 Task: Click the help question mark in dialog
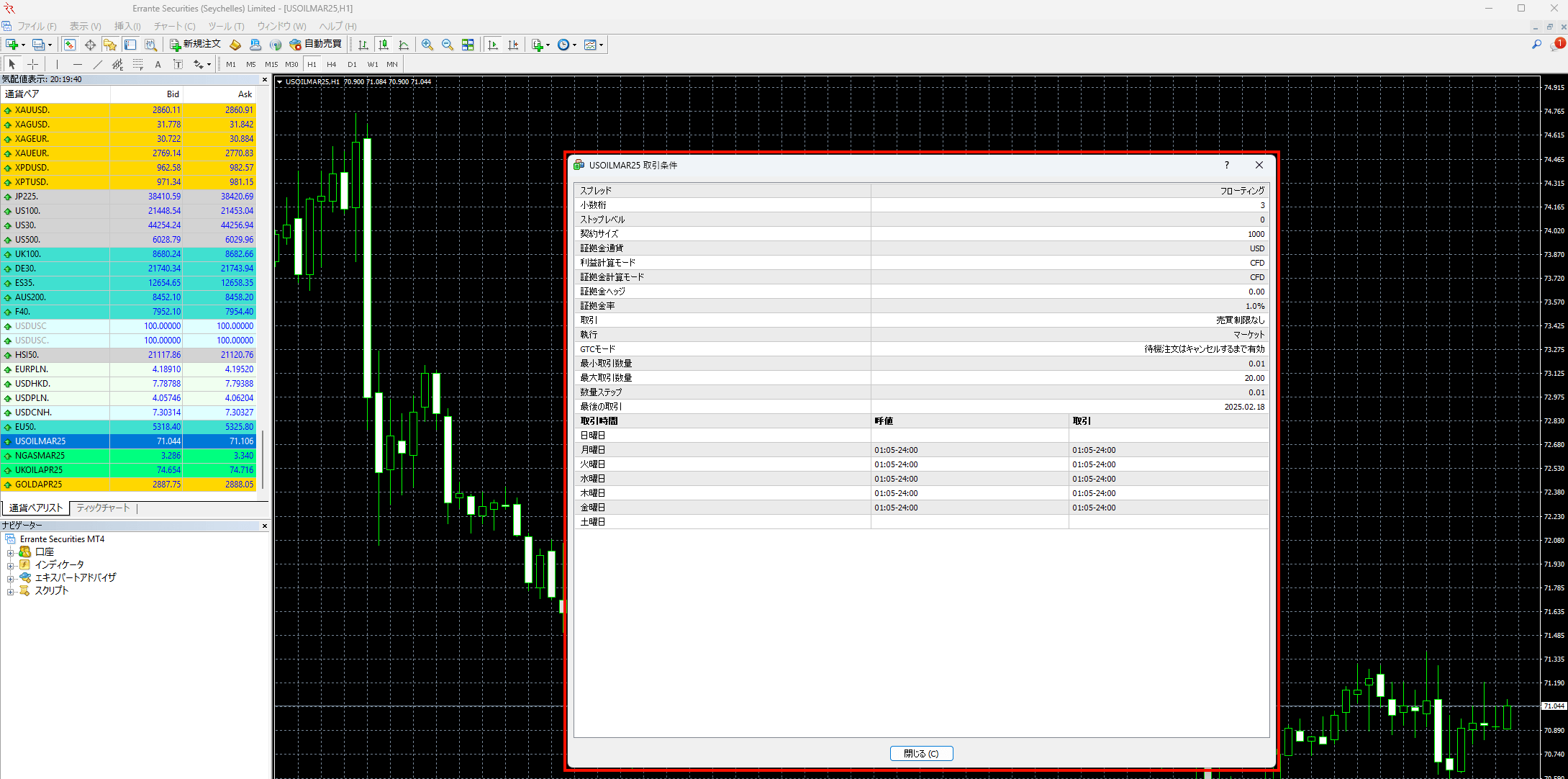click(1226, 165)
